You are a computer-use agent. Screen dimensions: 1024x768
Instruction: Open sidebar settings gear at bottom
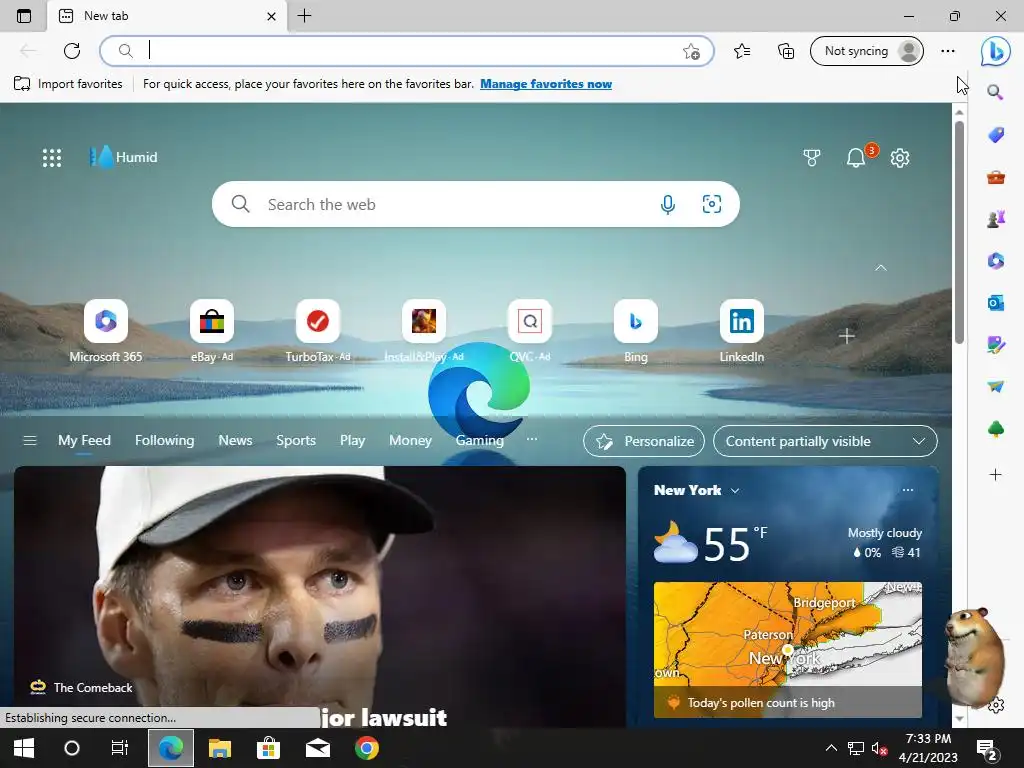pos(996,706)
